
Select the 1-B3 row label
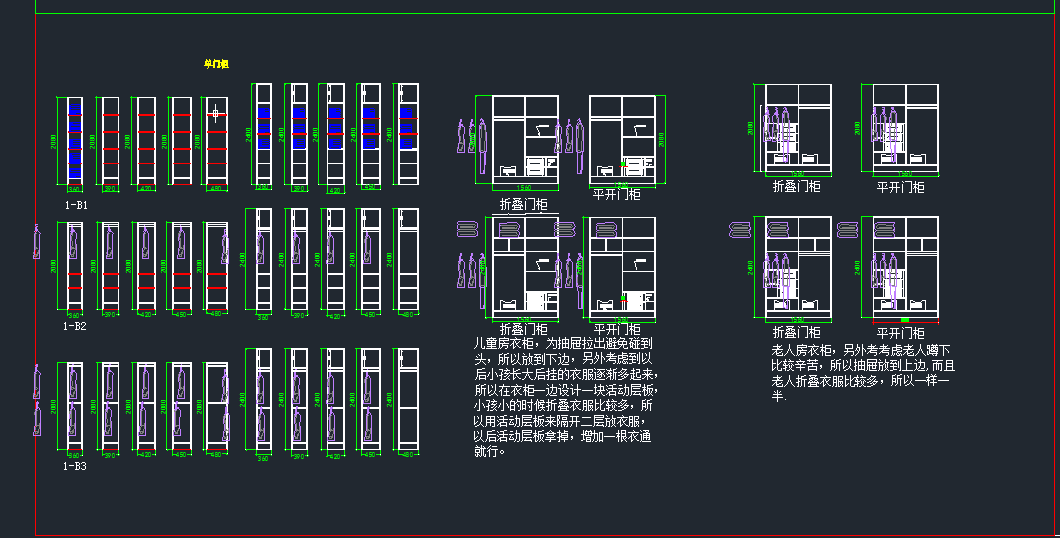tap(75, 466)
